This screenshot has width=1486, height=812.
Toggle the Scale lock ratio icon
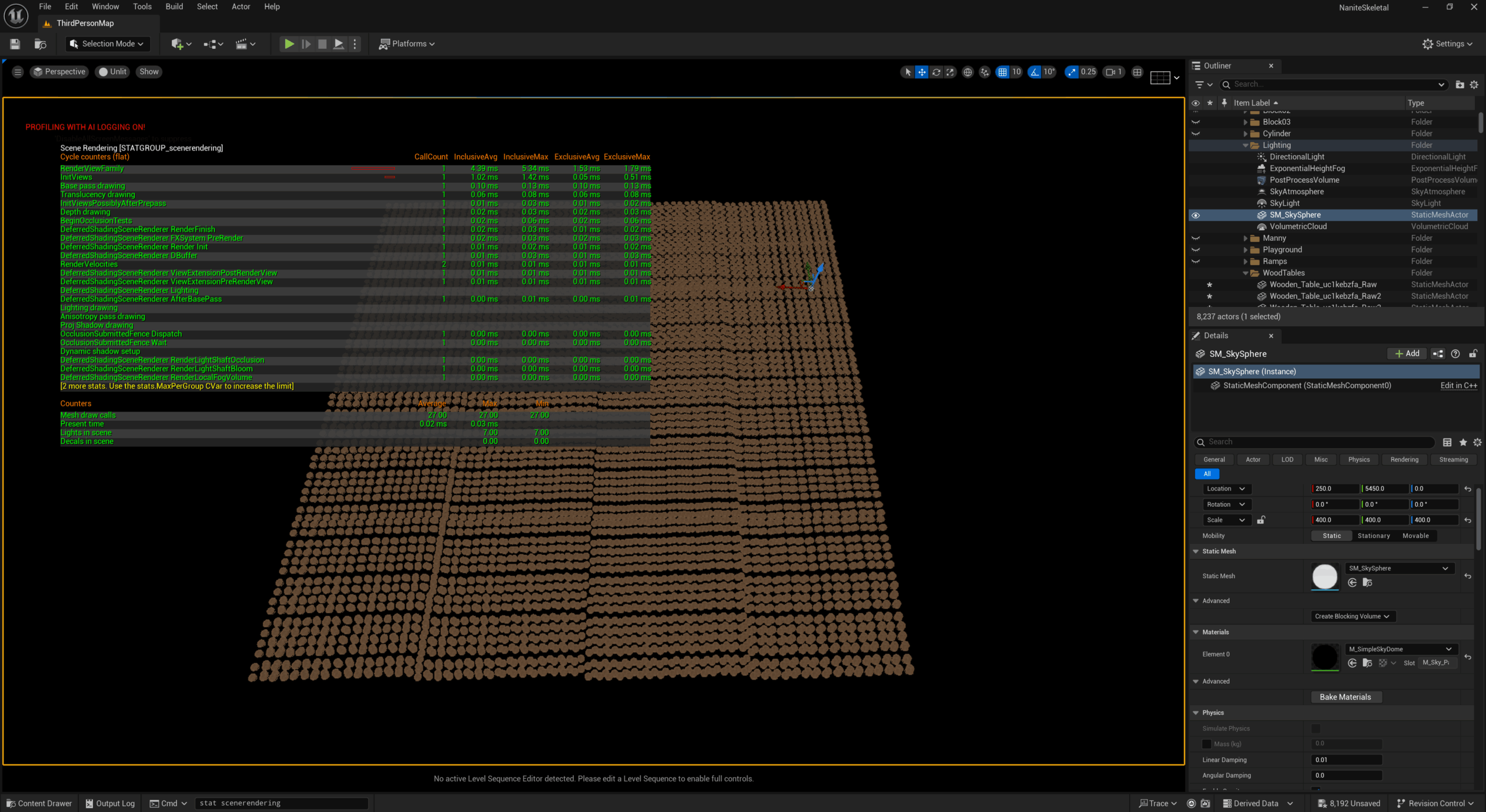click(1261, 520)
